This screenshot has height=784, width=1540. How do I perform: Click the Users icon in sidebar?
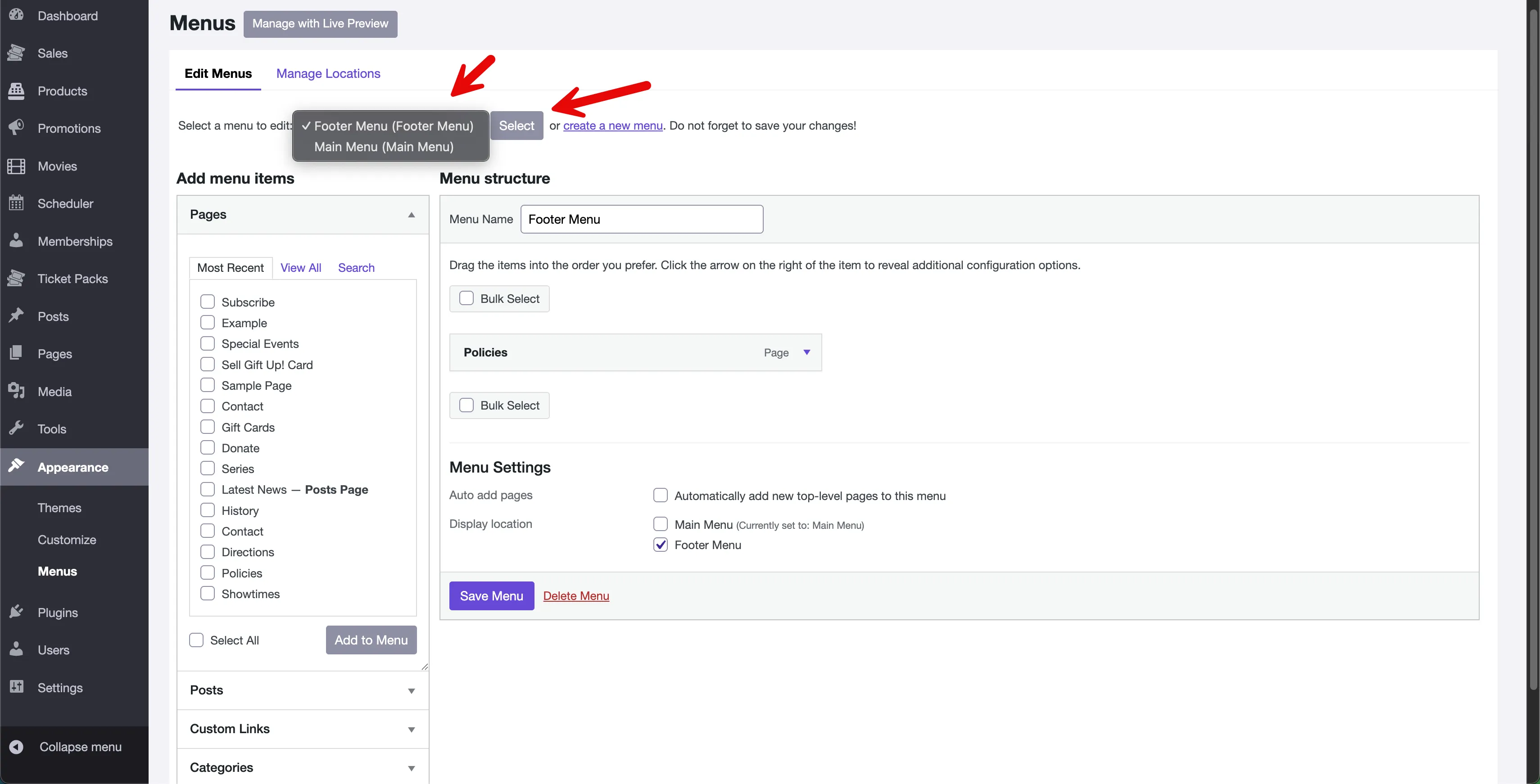pyautogui.click(x=16, y=649)
